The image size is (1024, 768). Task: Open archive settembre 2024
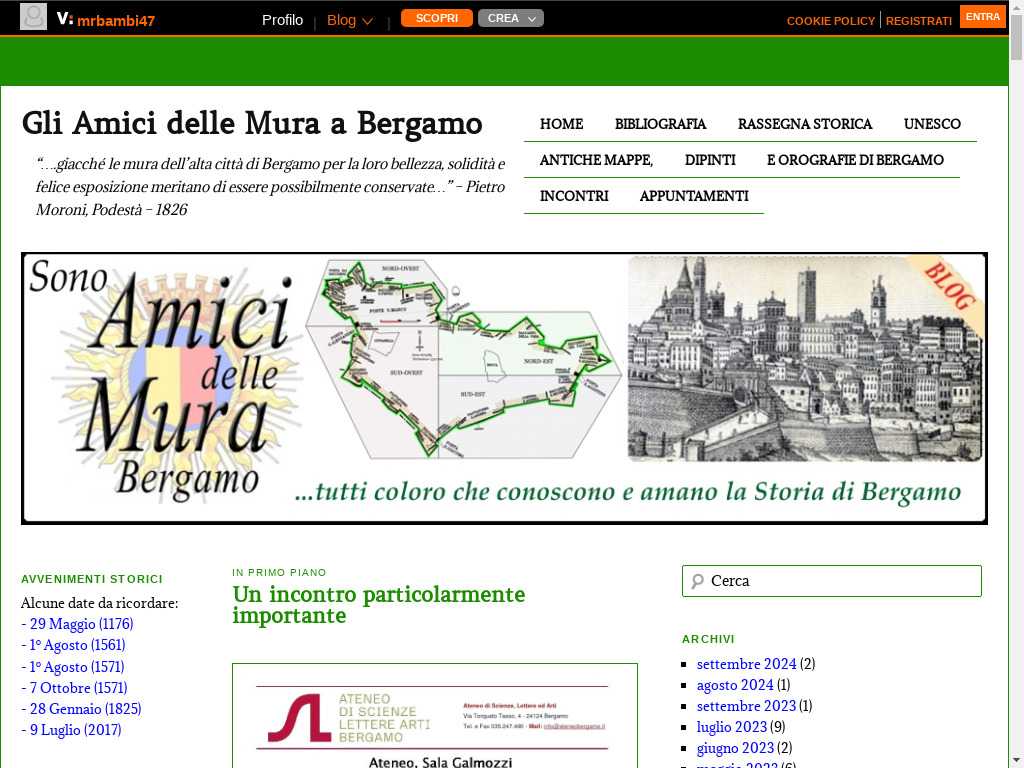pos(746,664)
